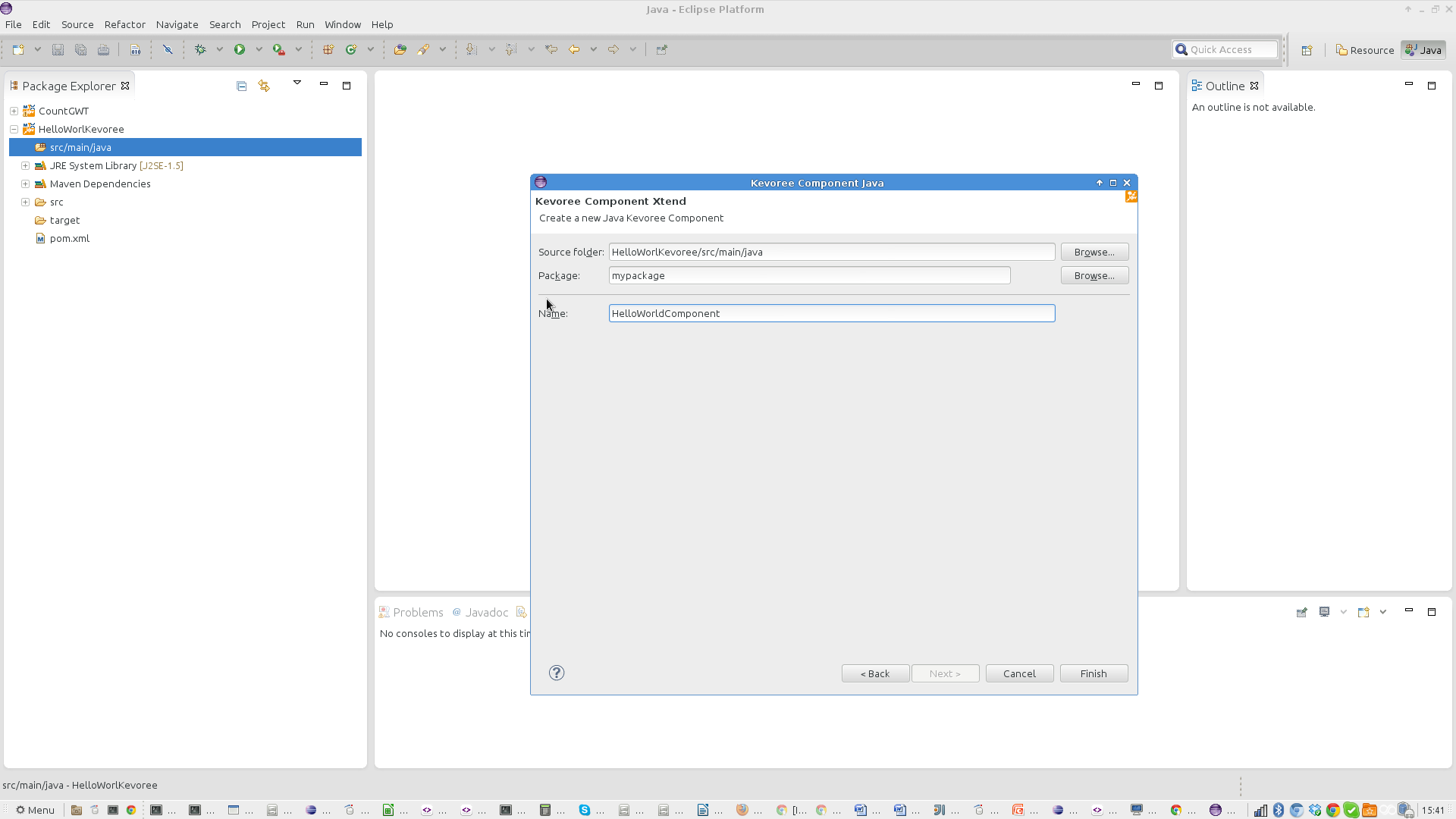Click the Debug bug icon
This screenshot has height=819, width=1456.
pyautogui.click(x=200, y=49)
